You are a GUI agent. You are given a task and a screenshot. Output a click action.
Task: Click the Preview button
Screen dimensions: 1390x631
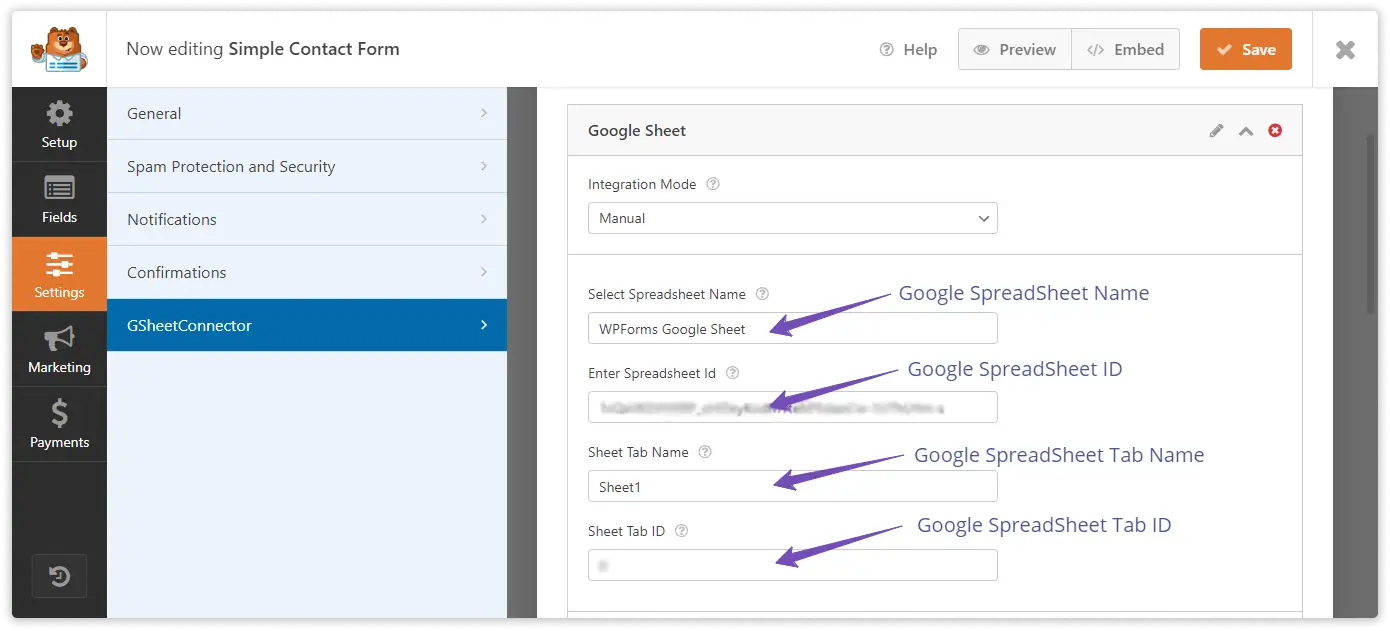point(1014,49)
